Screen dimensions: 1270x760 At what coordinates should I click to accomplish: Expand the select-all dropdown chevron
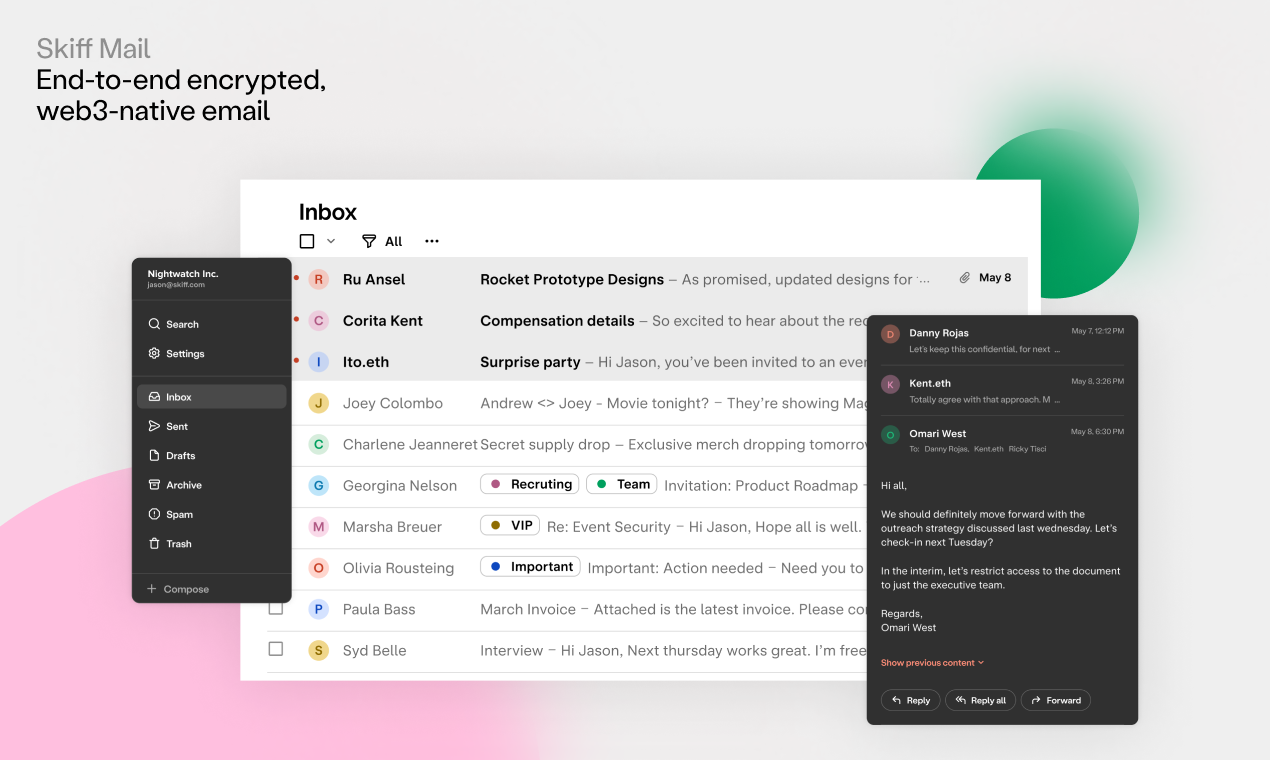click(x=331, y=241)
